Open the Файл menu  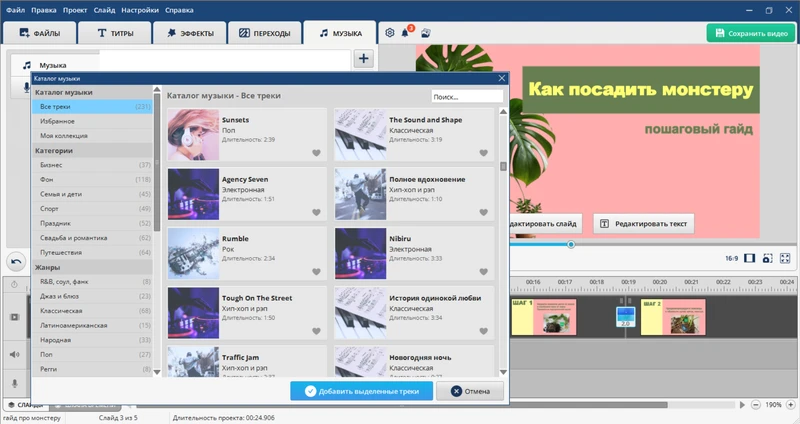(x=15, y=10)
